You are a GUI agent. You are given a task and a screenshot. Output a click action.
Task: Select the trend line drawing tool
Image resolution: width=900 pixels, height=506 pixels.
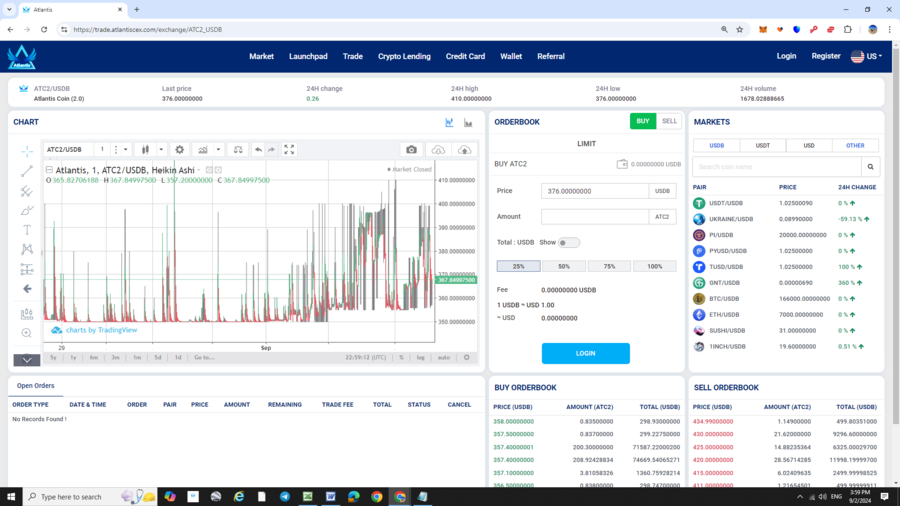[27, 172]
